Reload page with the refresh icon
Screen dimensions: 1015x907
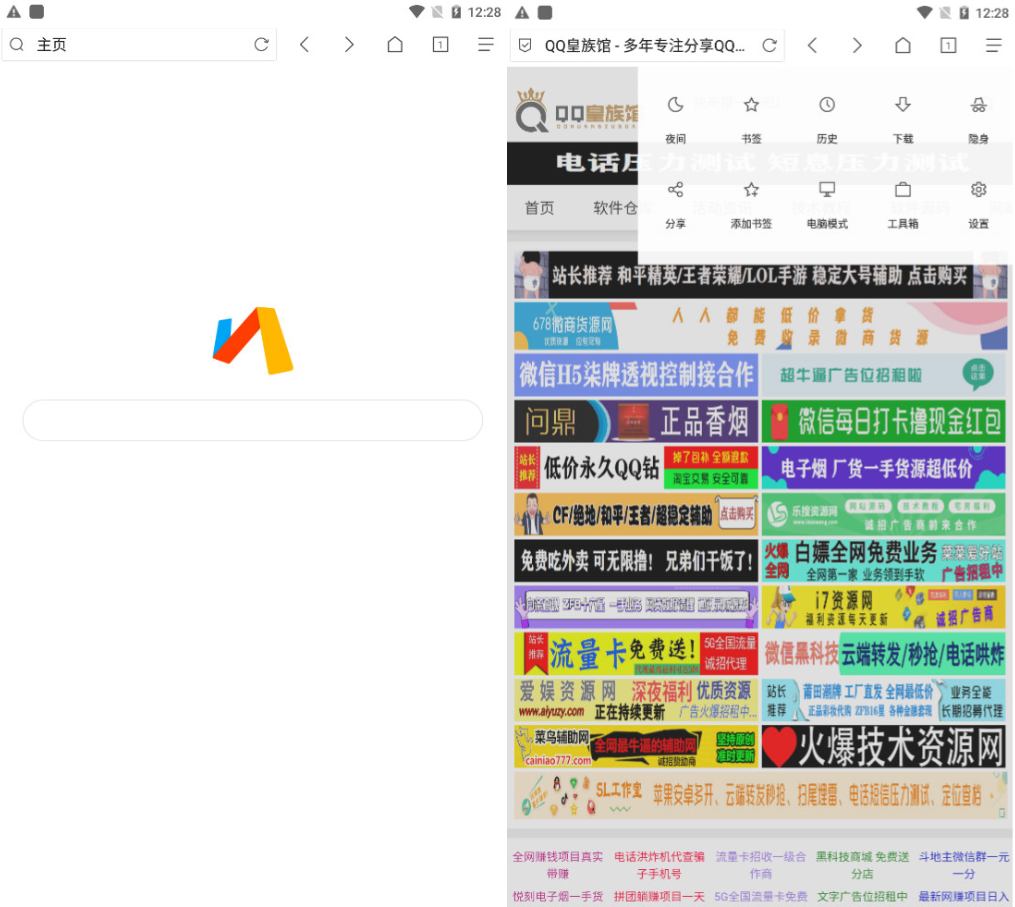coord(769,45)
